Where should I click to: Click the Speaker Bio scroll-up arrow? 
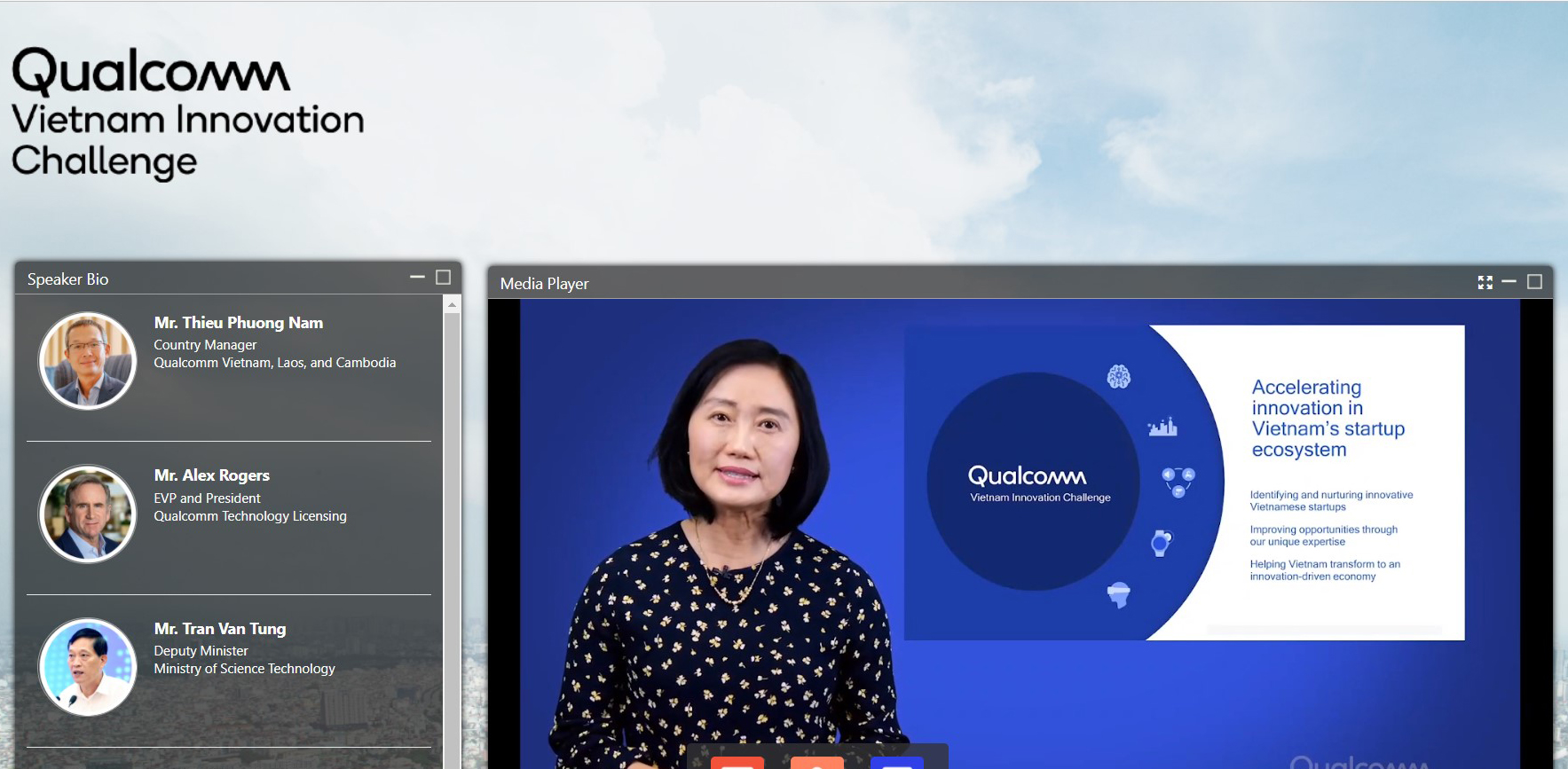coord(452,304)
